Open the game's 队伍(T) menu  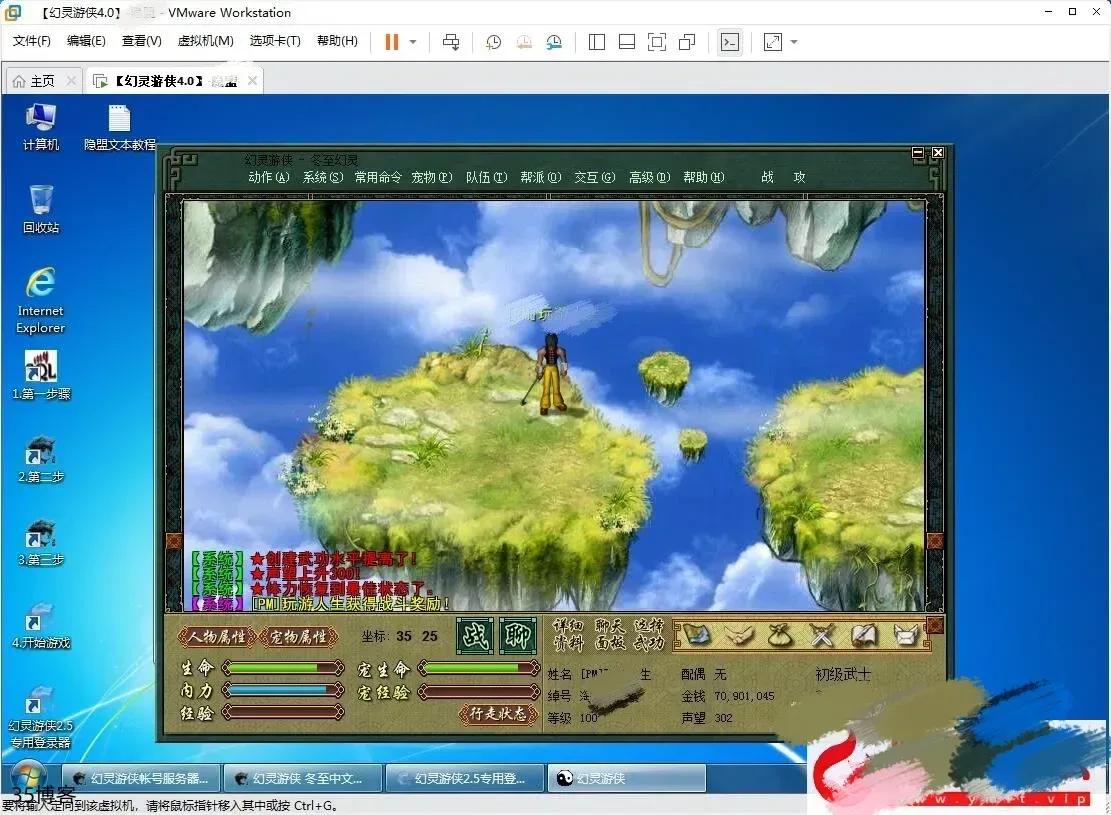[486, 177]
